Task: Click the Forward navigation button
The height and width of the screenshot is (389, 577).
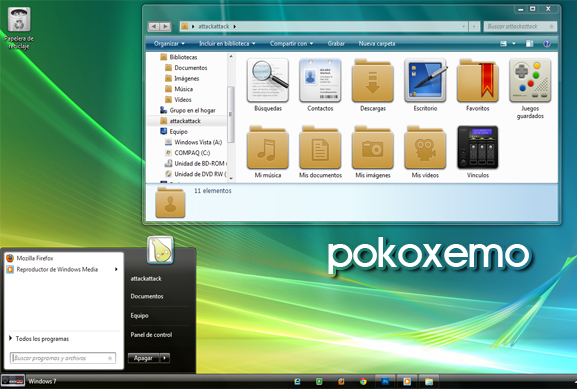Action: pyautogui.click(x=165, y=26)
